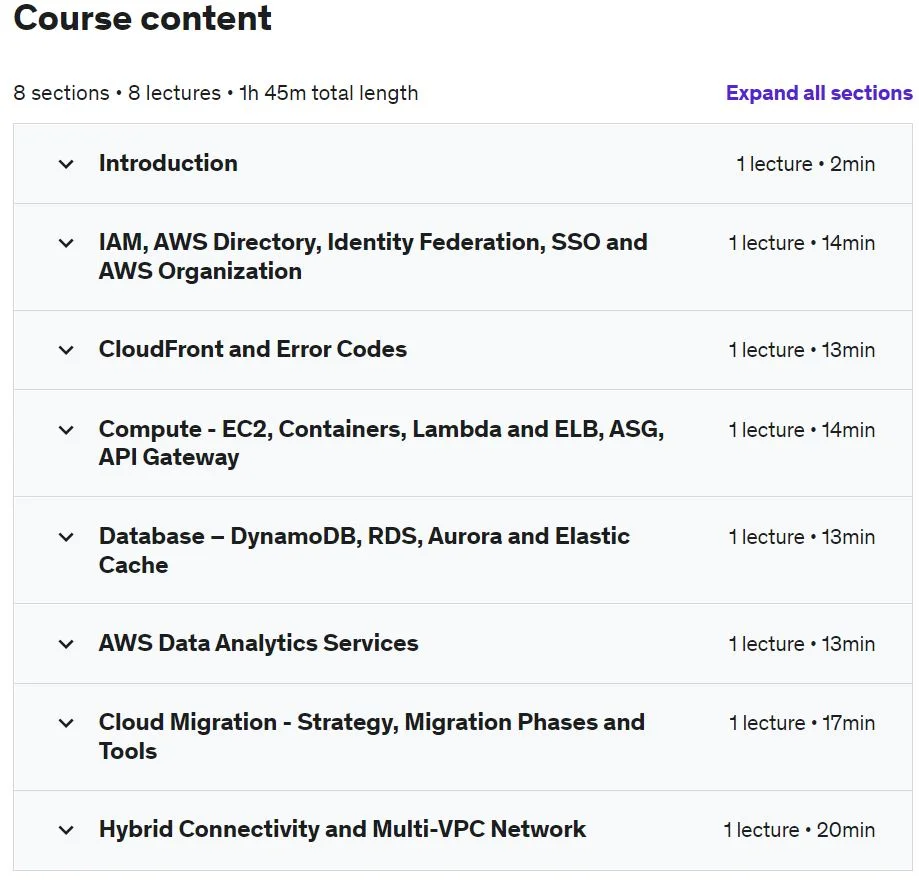Image resolution: width=919 pixels, height=884 pixels.
Task: Click Cloud Migration - Strategy title
Action: pyautogui.click(x=372, y=736)
